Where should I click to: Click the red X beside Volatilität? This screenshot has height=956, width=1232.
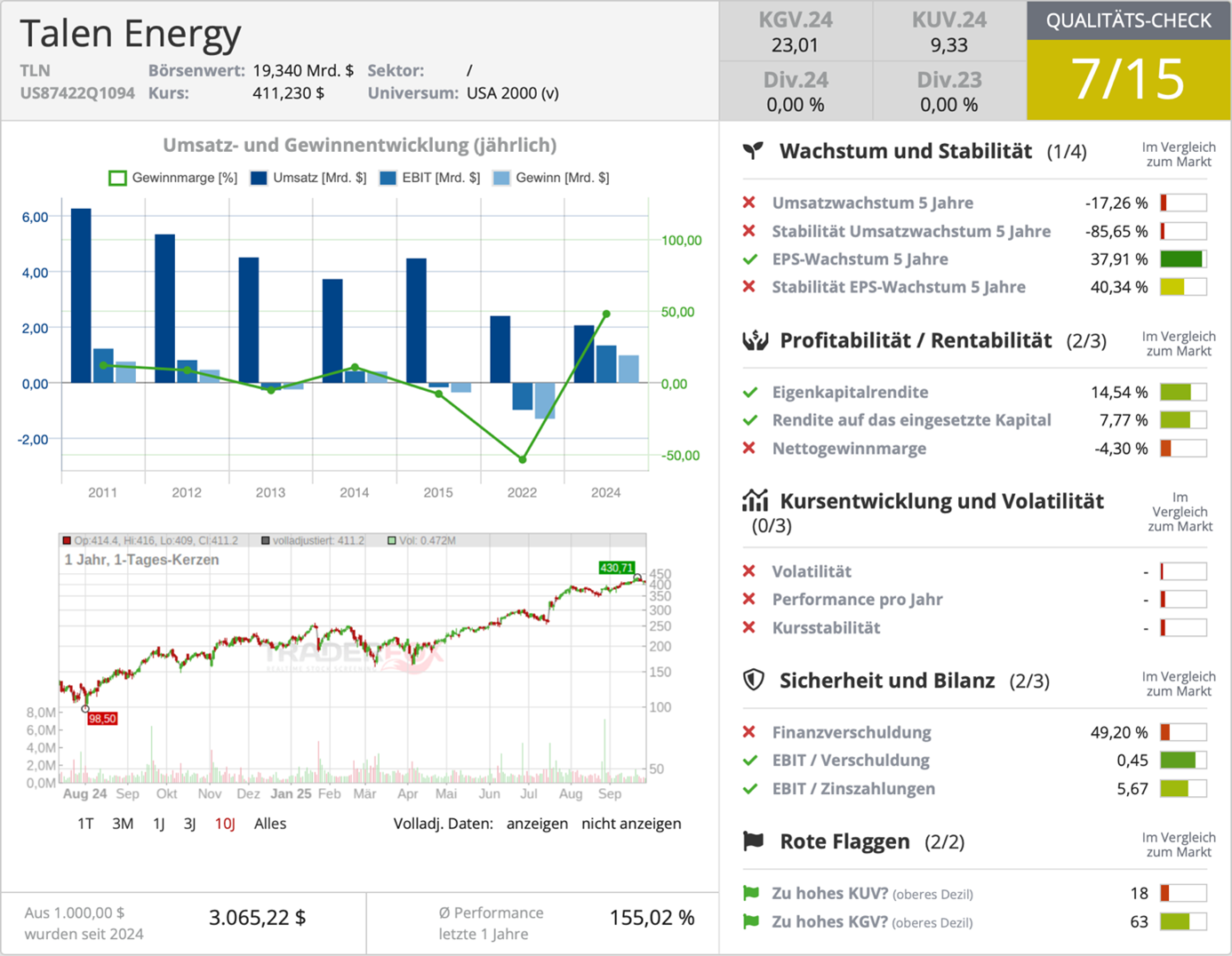click(749, 571)
